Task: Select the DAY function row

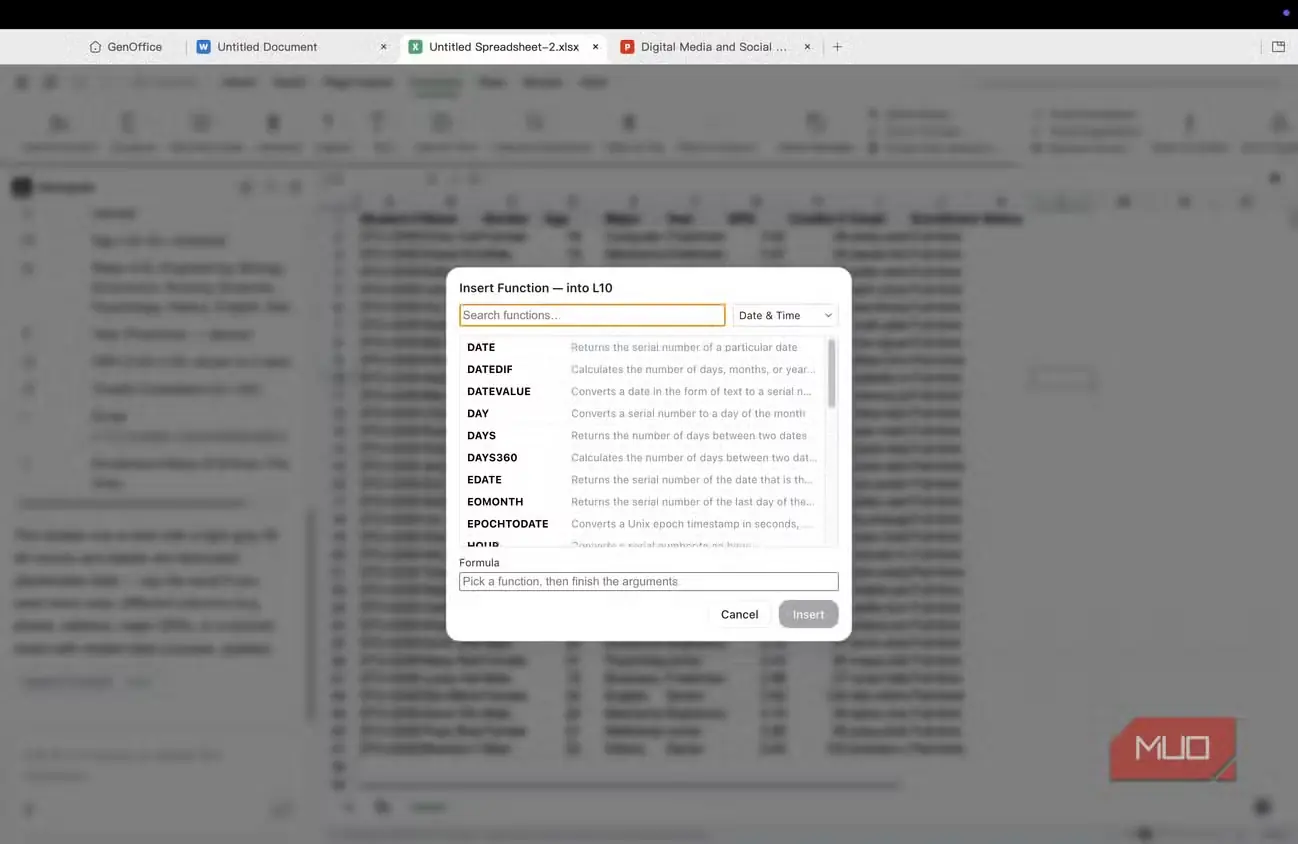Action: tap(643, 413)
